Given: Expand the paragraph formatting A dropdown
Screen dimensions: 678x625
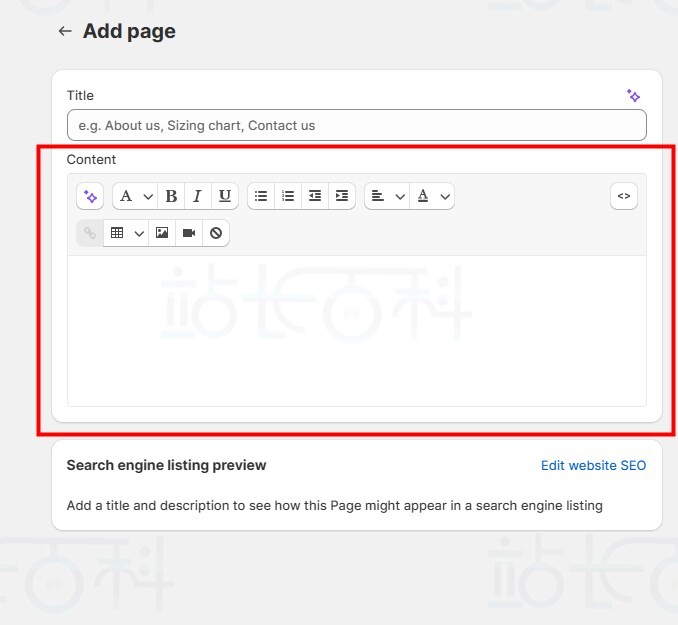Looking at the screenshot, I should coord(135,196).
